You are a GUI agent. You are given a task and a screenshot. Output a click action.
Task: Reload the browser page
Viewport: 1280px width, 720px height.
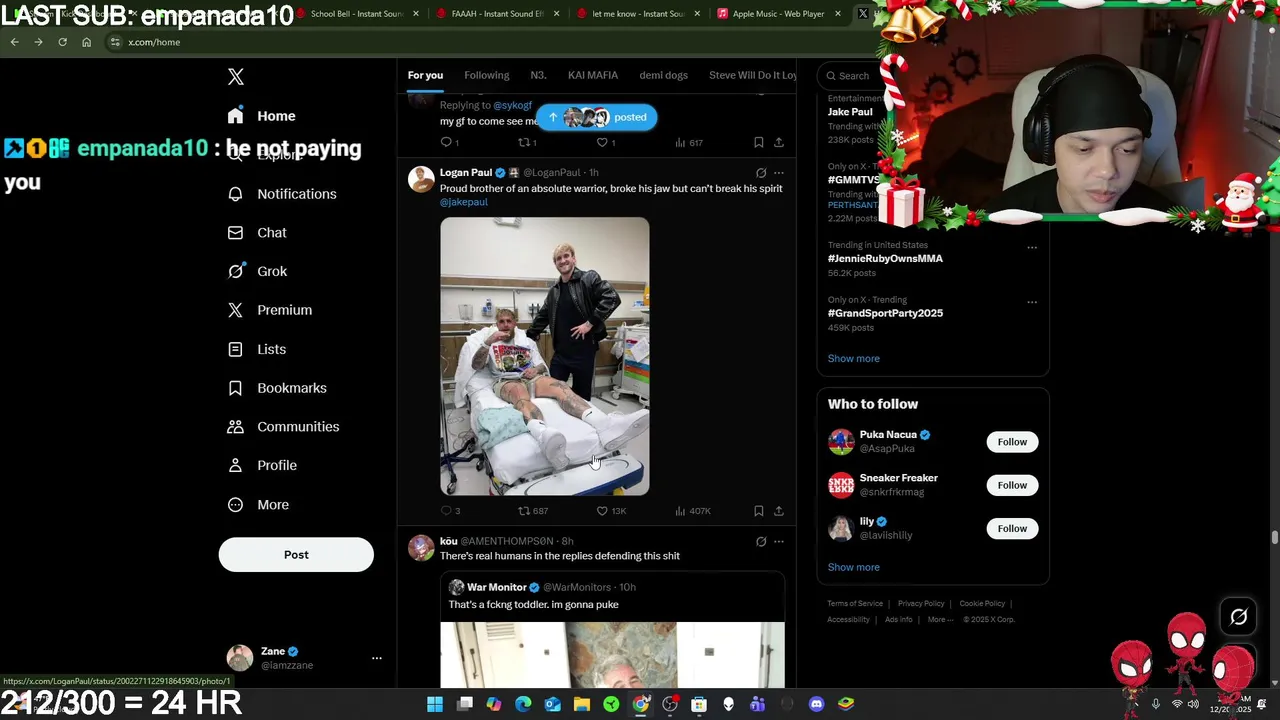pos(62,42)
